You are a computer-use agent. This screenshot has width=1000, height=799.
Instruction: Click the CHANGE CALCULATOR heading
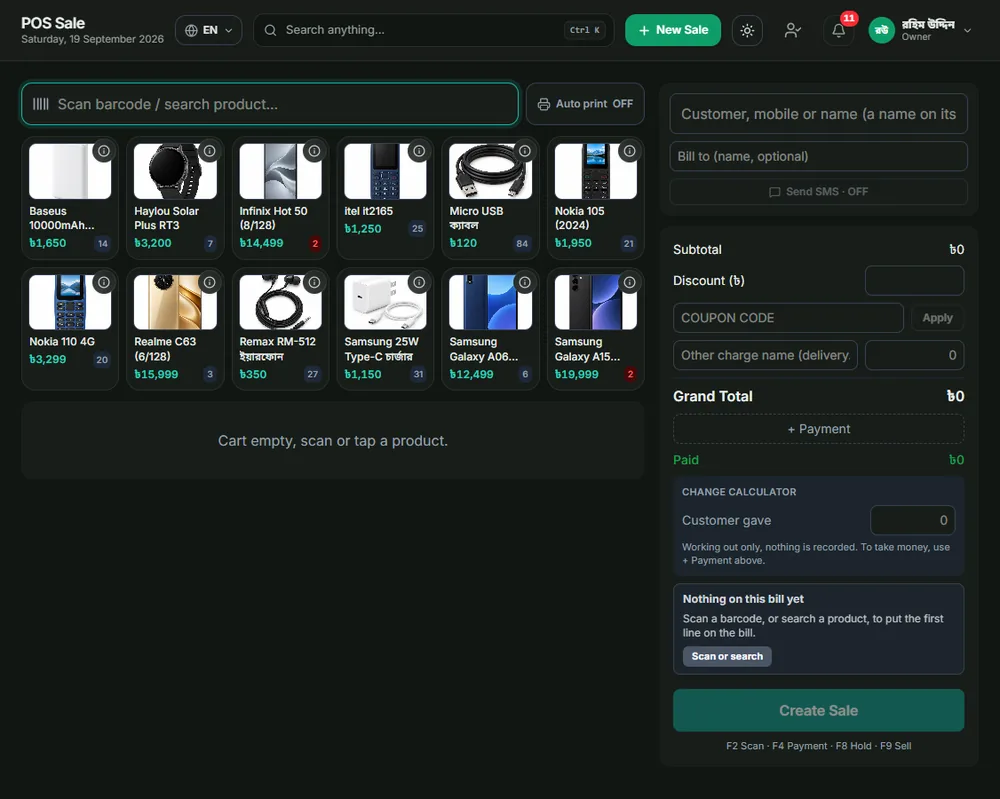[739, 492]
